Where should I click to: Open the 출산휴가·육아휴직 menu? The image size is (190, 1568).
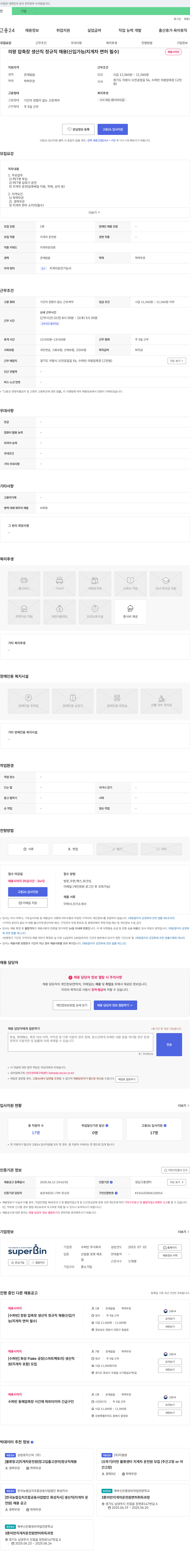click(173, 30)
